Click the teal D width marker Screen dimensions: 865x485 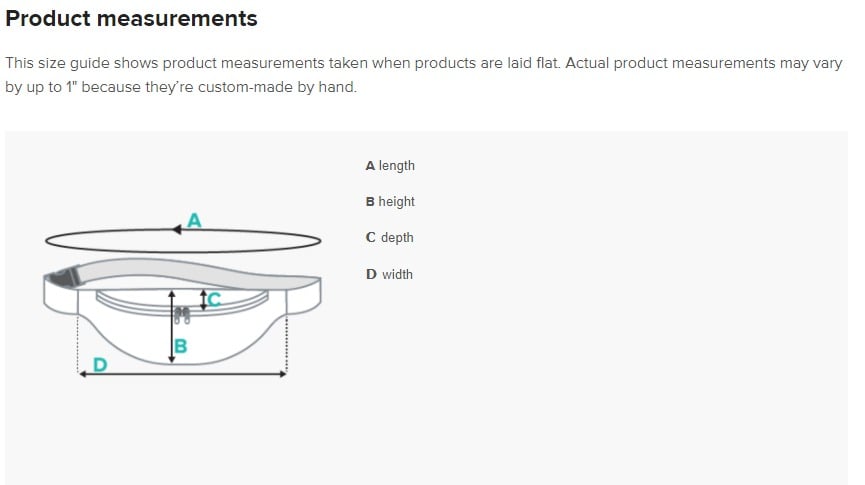(98, 363)
